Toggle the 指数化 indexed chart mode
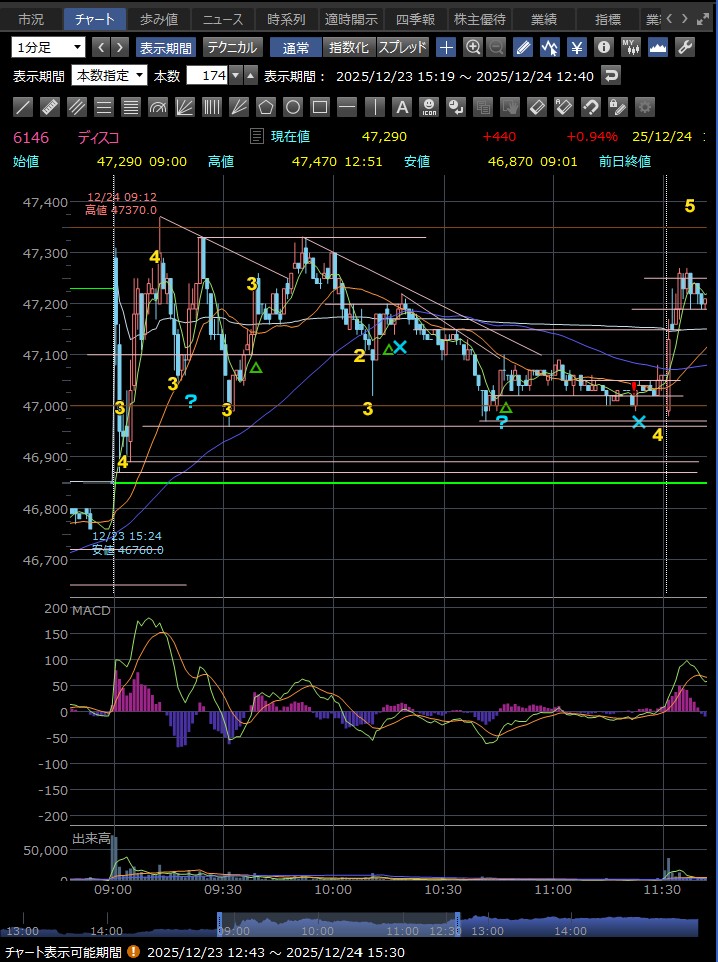 tap(348, 47)
